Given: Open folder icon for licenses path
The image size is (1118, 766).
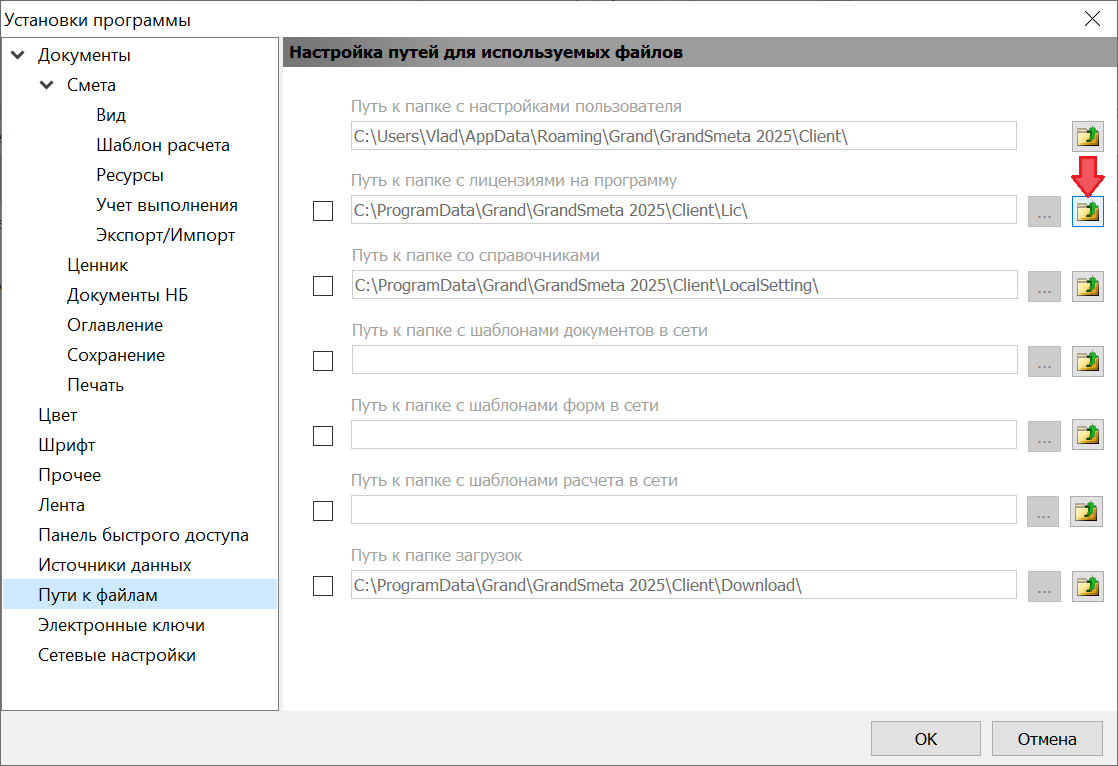Looking at the screenshot, I should tap(1087, 211).
